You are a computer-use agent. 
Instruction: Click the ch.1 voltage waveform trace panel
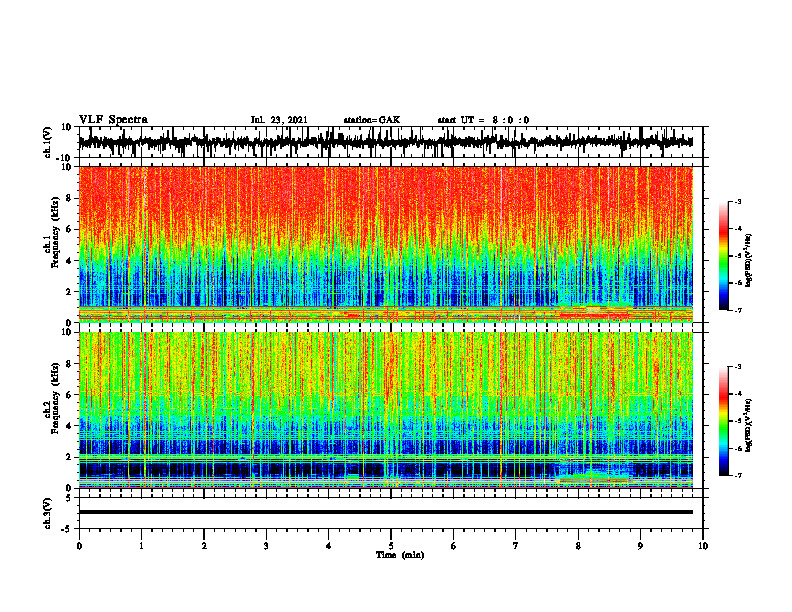pos(390,142)
